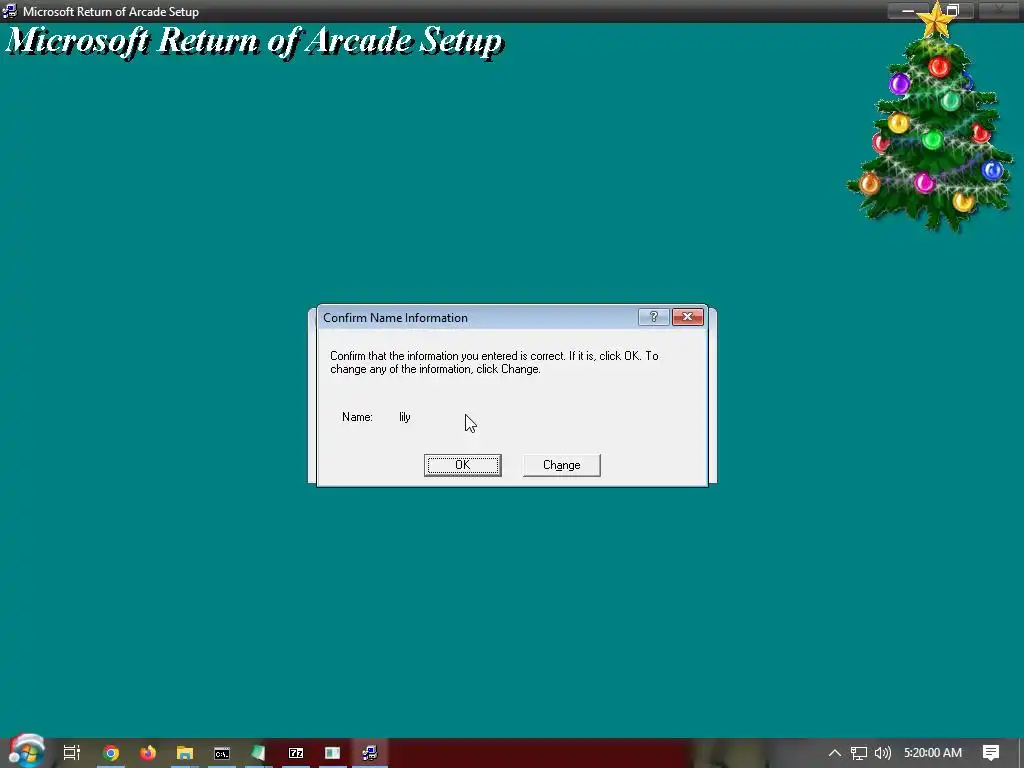
Task: Click the dialog instruction text paragraph
Action: pyautogui.click(x=494, y=362)
